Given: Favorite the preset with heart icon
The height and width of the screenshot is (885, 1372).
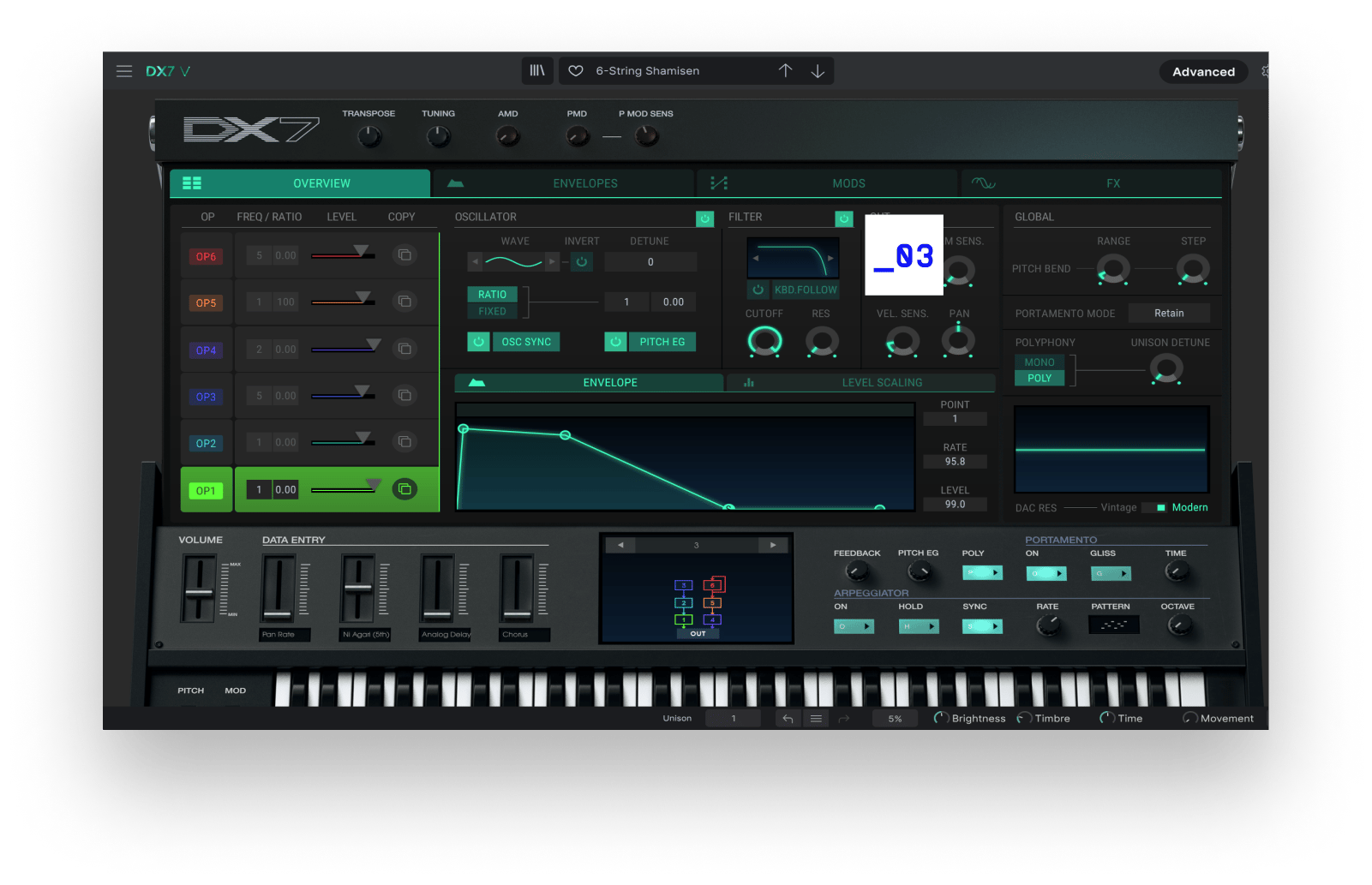Looking at the screenshot, I should 576,71.
